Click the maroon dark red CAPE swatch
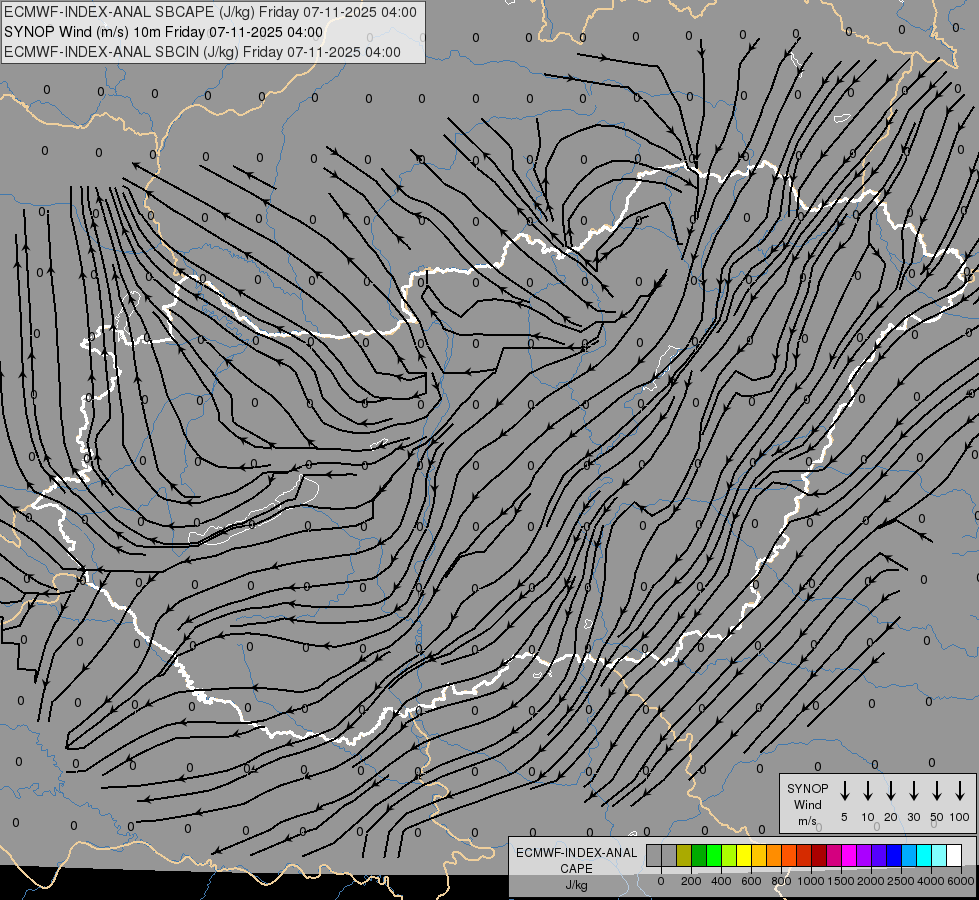Screen dimensions: 979x900 click(820, 855)
